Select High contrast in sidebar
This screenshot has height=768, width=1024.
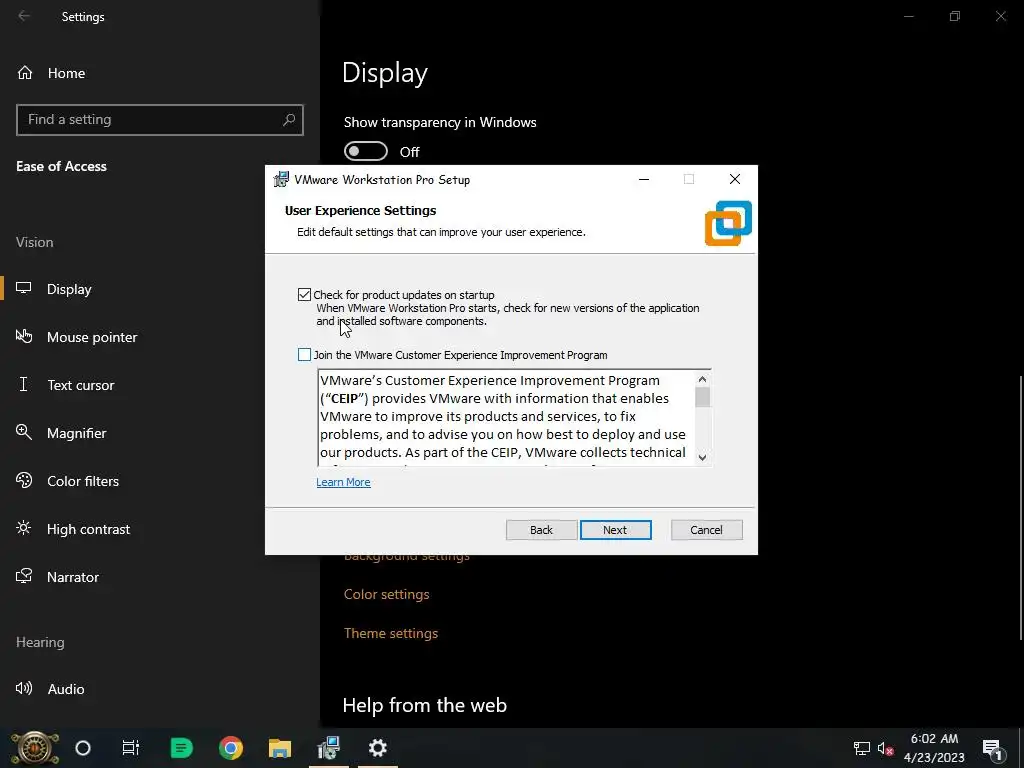tap(160, 529)
